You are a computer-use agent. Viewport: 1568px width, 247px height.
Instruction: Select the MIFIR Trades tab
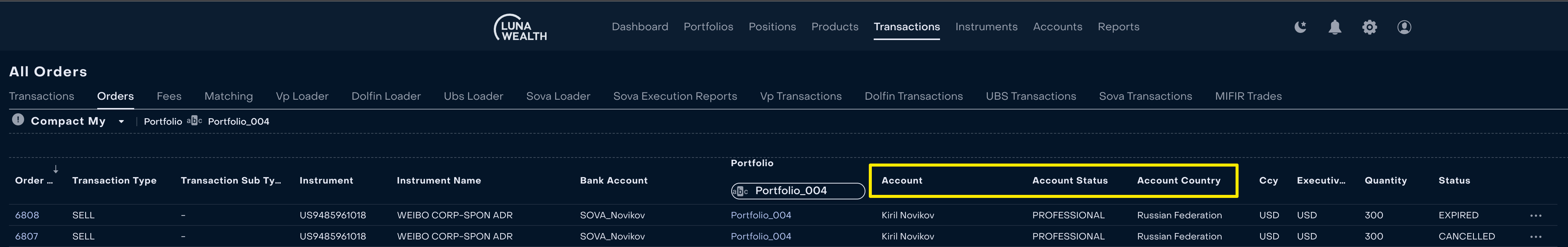point(1248,96)
